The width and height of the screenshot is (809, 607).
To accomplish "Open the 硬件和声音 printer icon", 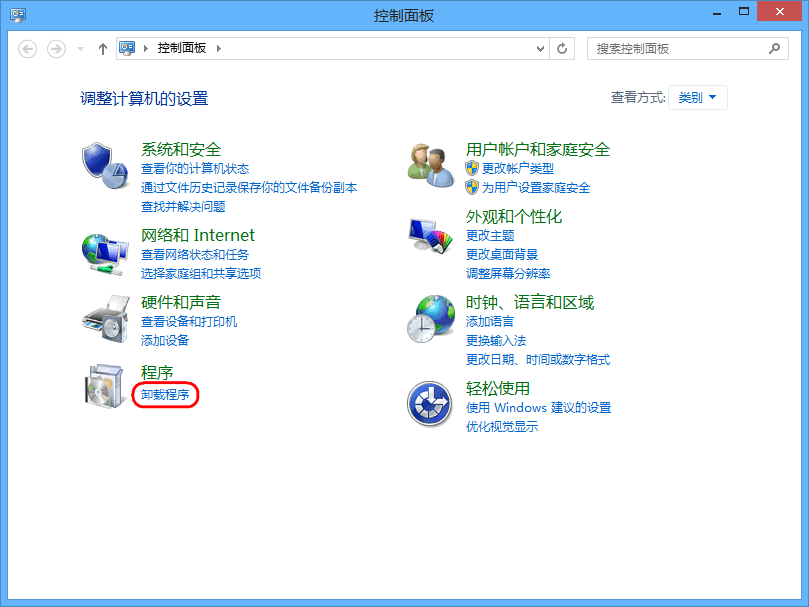I will [105, 319].
